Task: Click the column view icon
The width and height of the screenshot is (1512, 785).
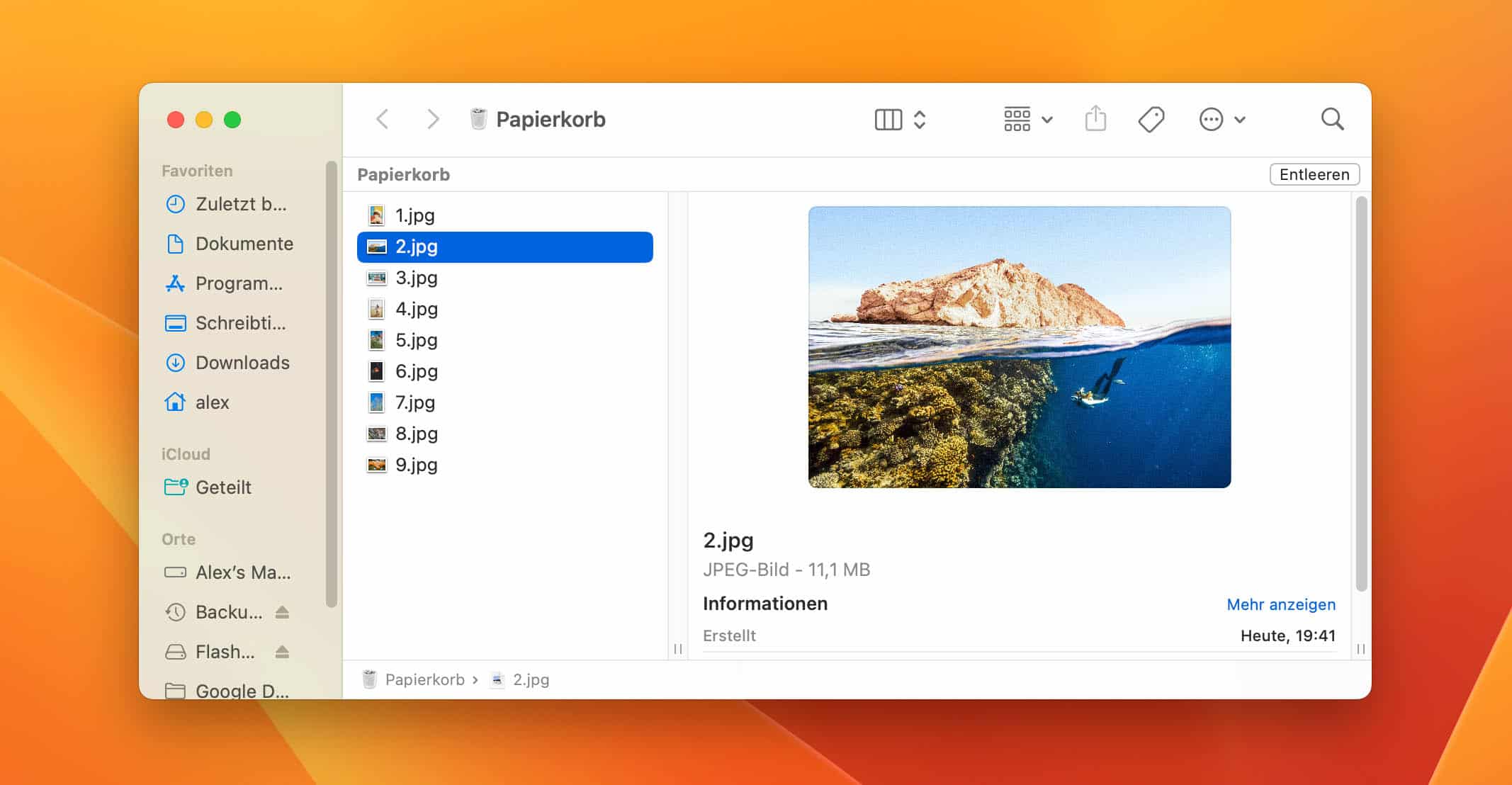Action: (x=888, y=119)
